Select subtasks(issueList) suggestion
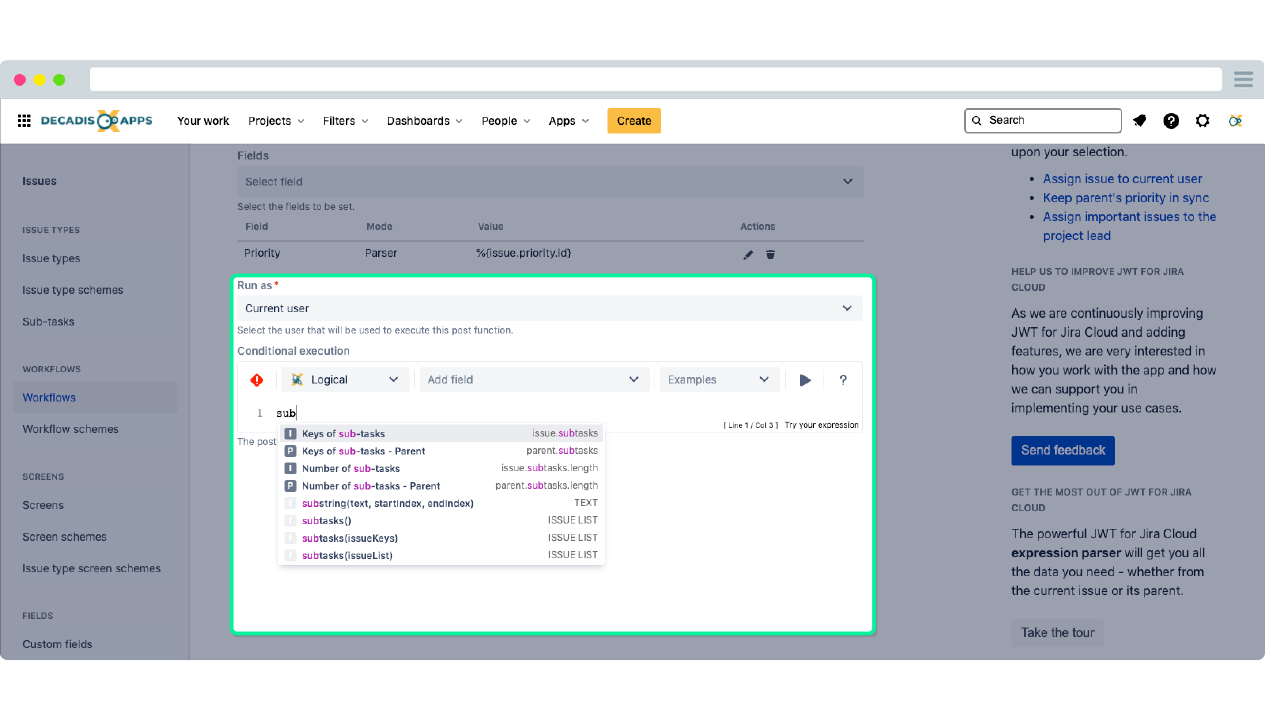Screen dimensions: 1265x720 [441, 555]
